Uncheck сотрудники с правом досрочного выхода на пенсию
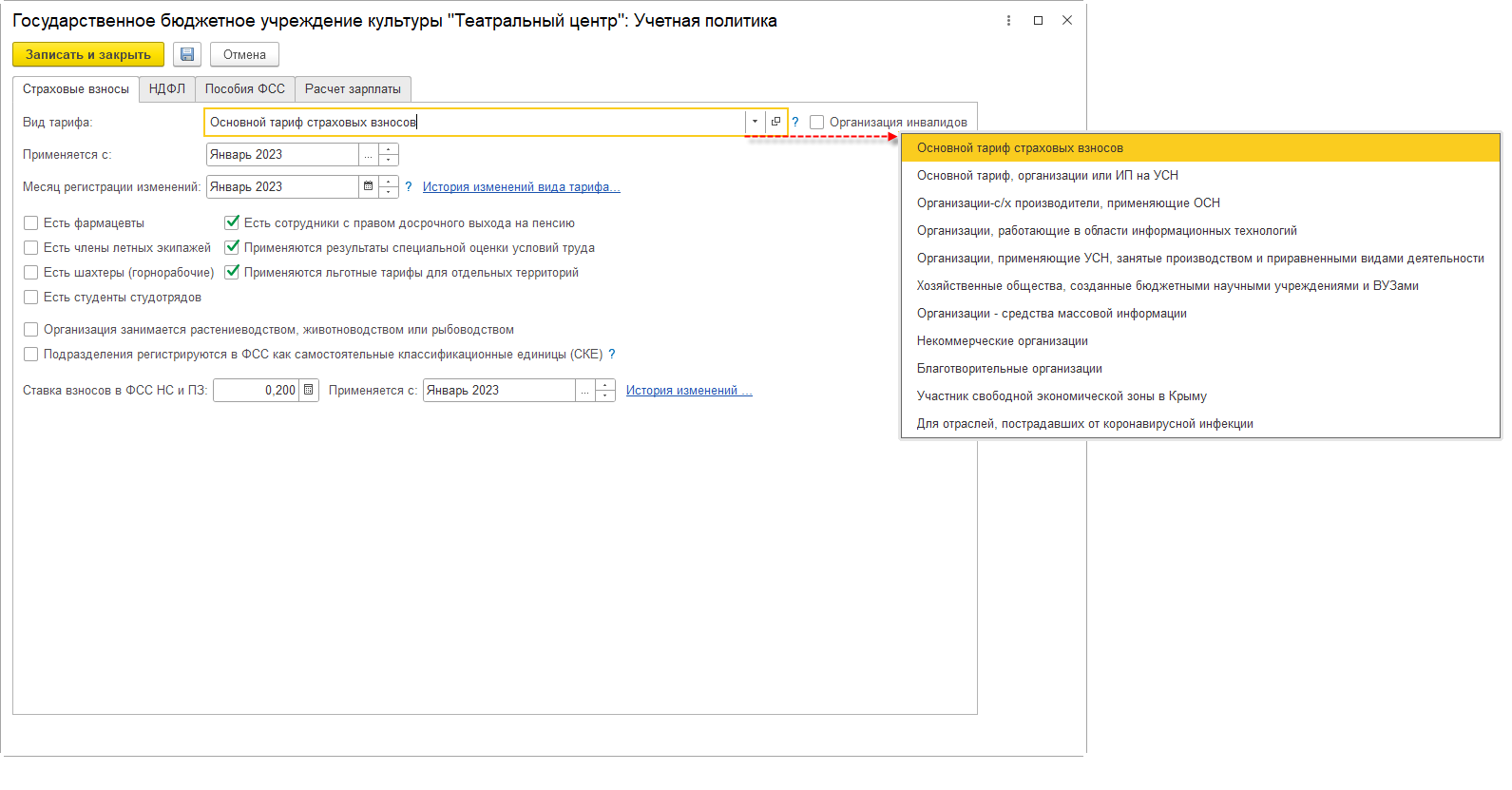The image size is (1512, 790). tap(232, 222)
